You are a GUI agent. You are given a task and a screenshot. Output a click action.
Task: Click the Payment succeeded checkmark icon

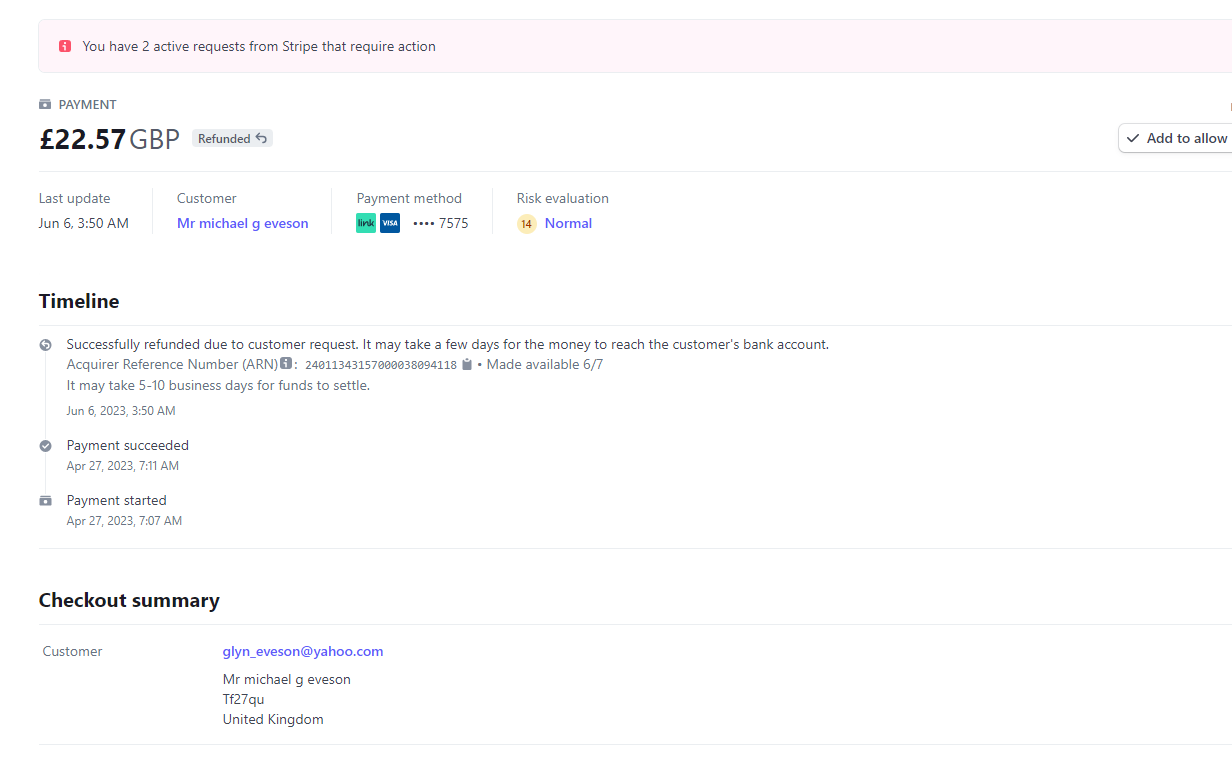tap(45, 446)
